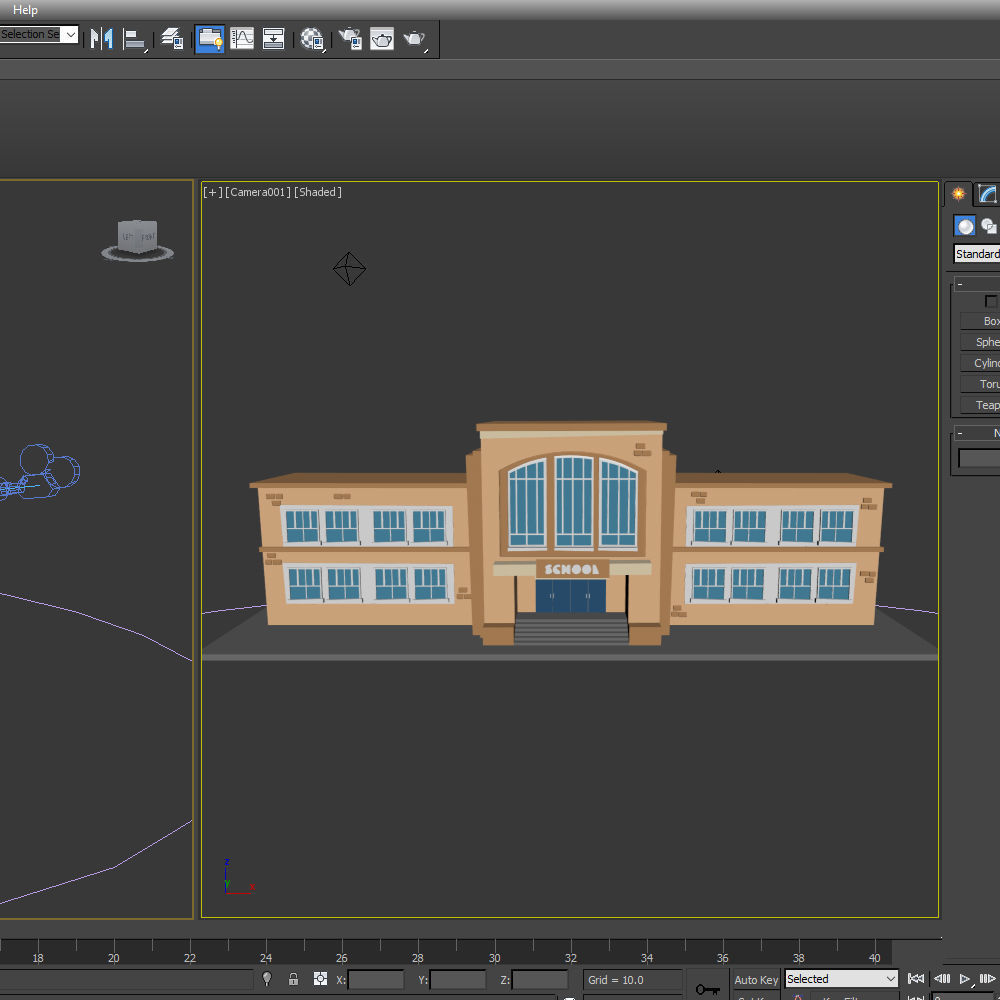Click the Y coordinate field

tap(458, 980)
